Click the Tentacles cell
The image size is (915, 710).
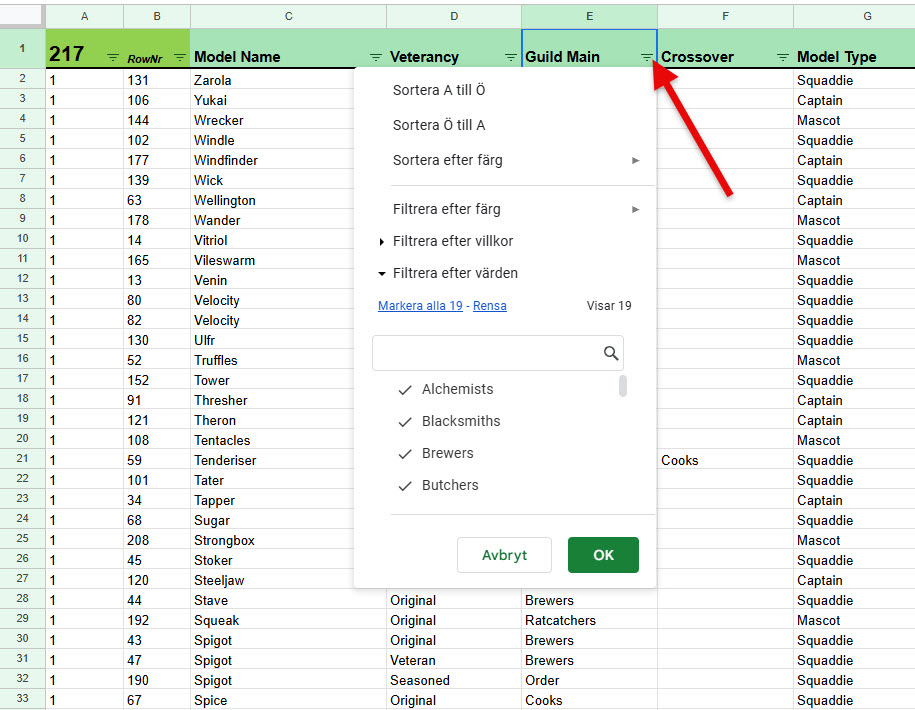click(273, 440)
